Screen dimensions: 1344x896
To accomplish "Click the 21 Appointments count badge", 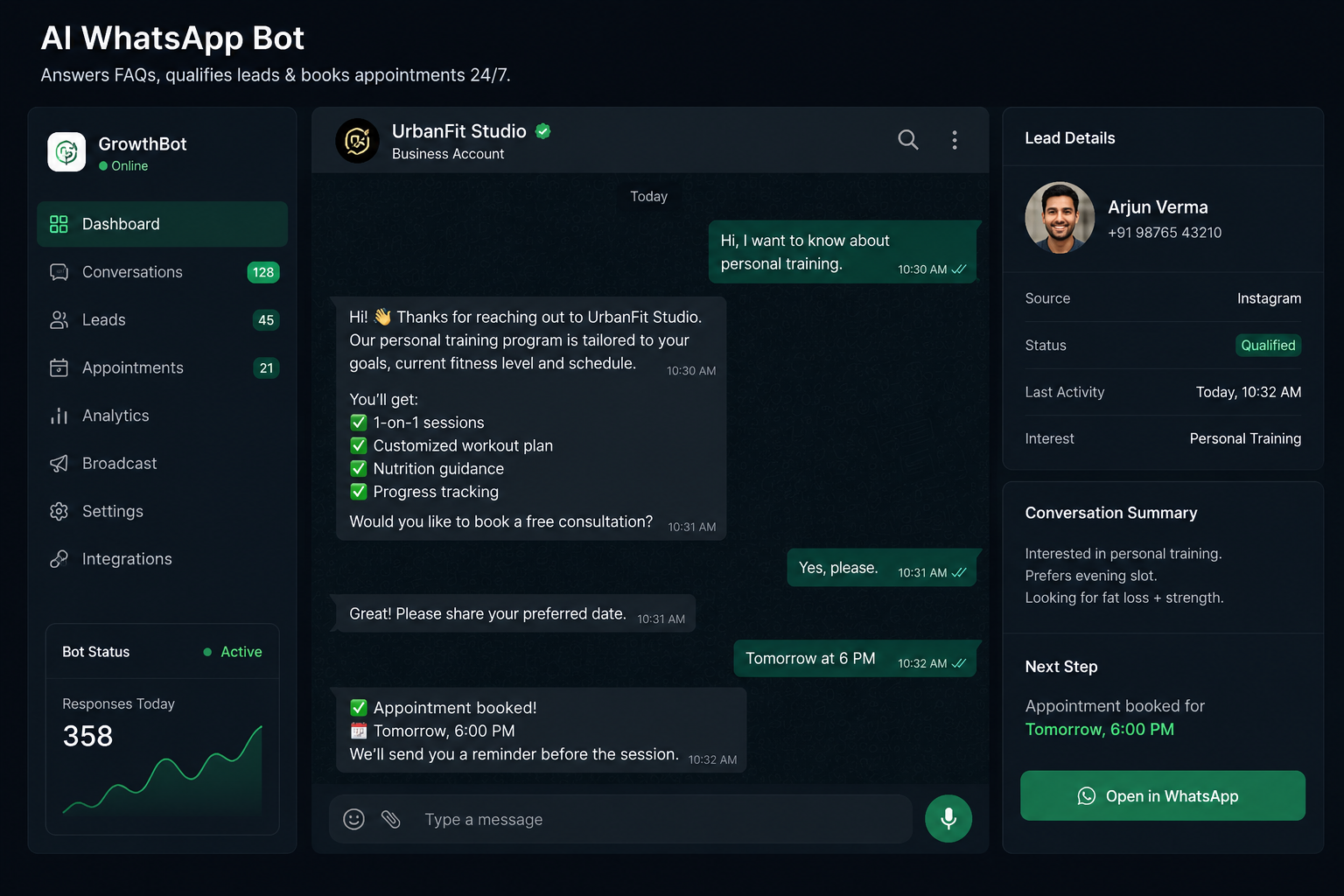I will [x=266, y=367].
